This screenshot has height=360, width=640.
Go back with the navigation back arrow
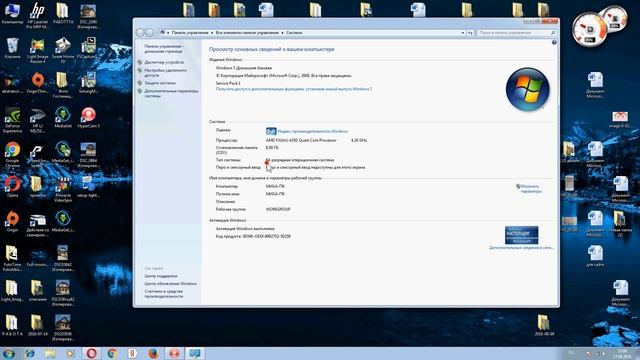click(140, 32)
